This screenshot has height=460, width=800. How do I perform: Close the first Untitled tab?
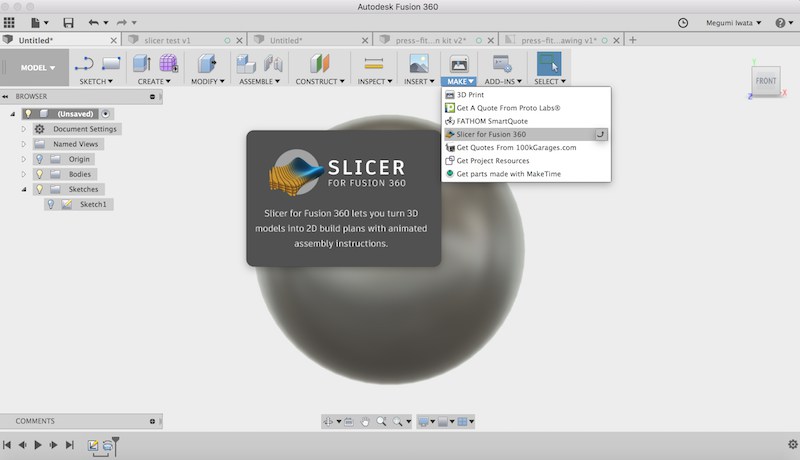(113, 40)
